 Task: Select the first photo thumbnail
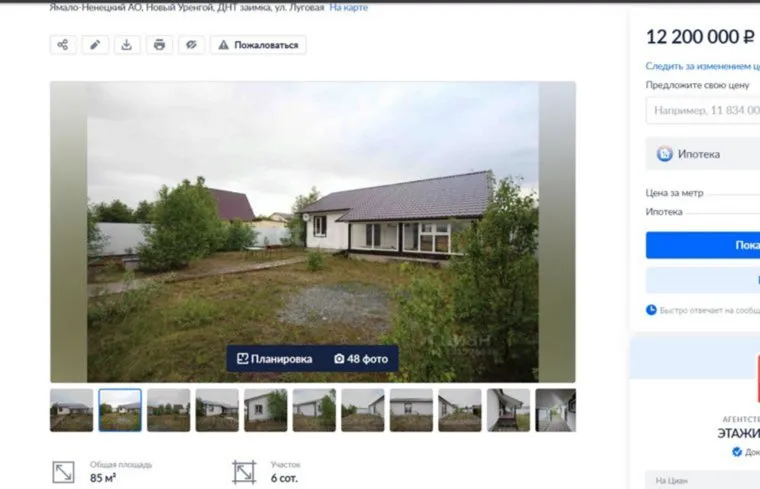click(x=71, y=410)
